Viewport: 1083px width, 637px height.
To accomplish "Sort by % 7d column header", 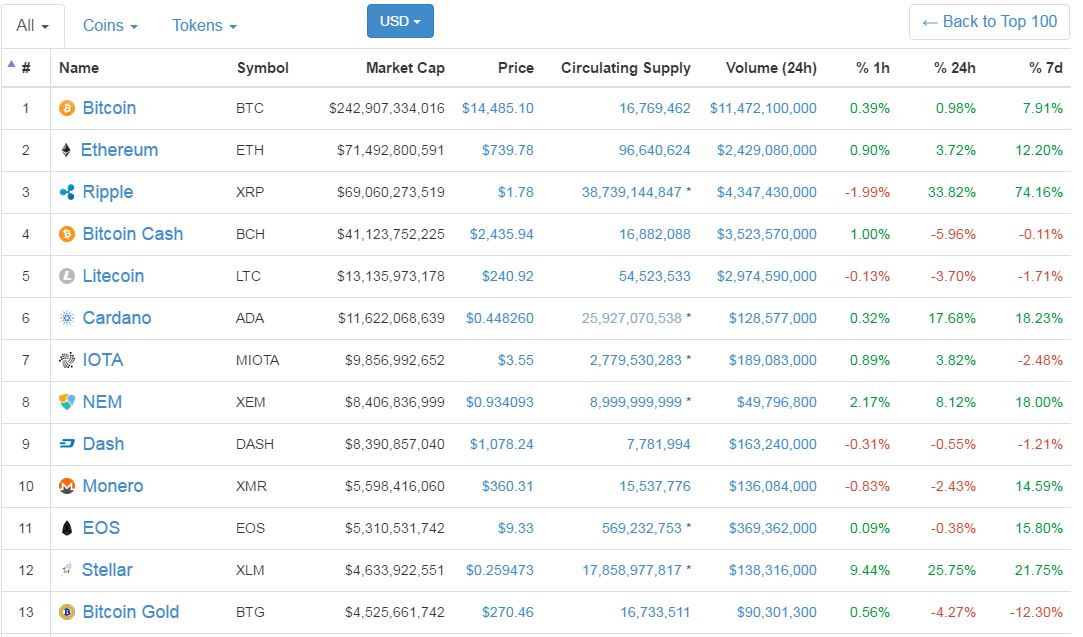I will [x=1045, y=68].
